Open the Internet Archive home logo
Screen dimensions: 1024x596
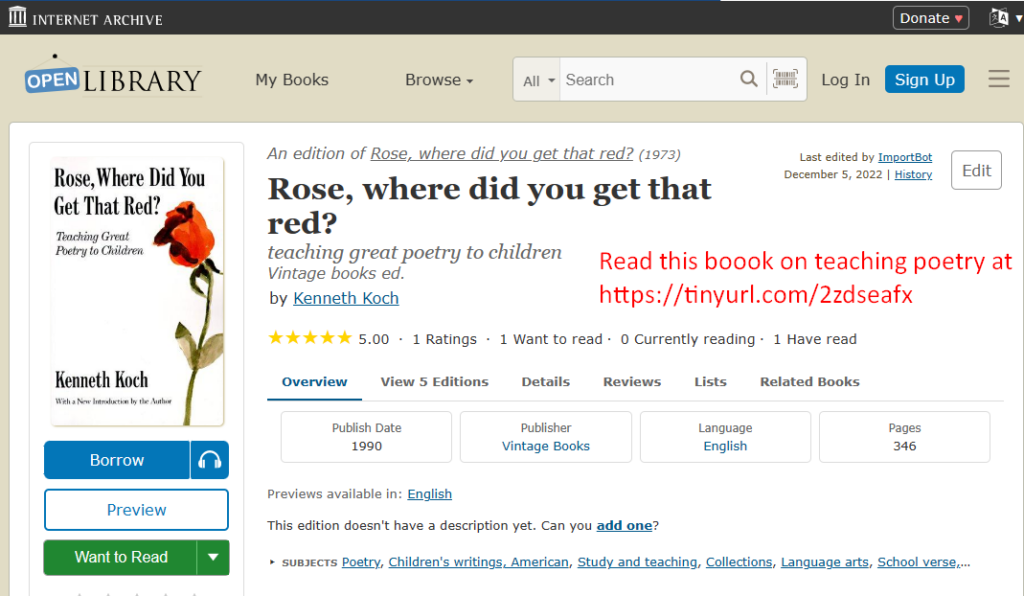point(85,18)
